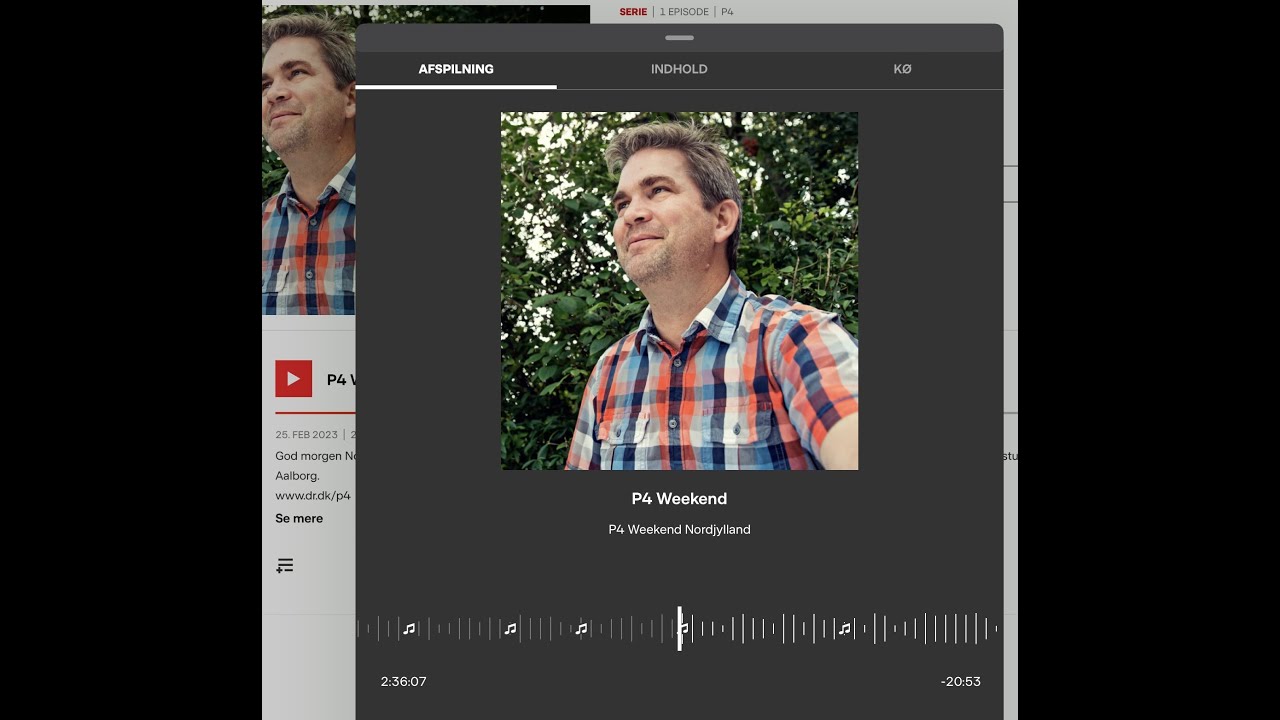Click the second music note marker on timeline
The width and height of the screenshot is (1280, 720).
point(510,629)
